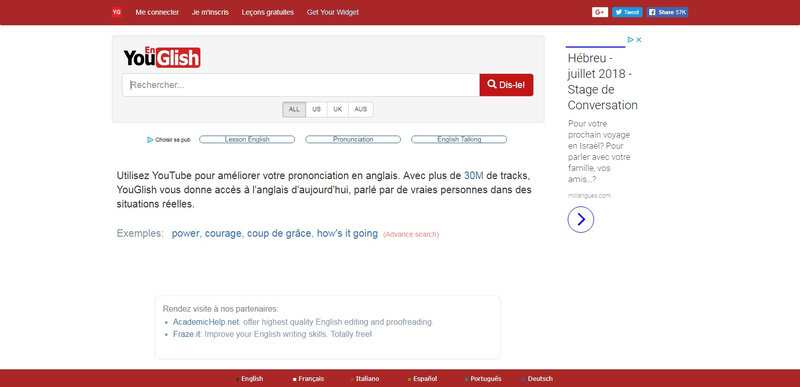Choose the UK accent option
Viewport: 800px width, 387px height.
(x=338, y=110)
